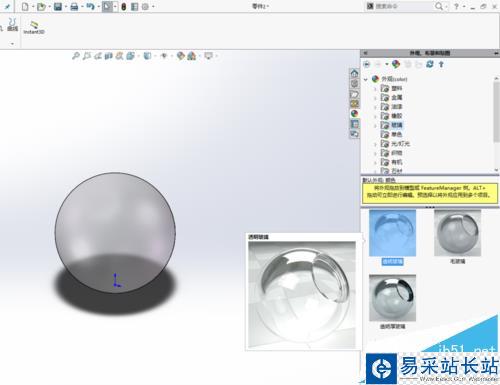Activate the Select cursor tool
Viewport: 500px width, 385px height.
click(107, 6)
